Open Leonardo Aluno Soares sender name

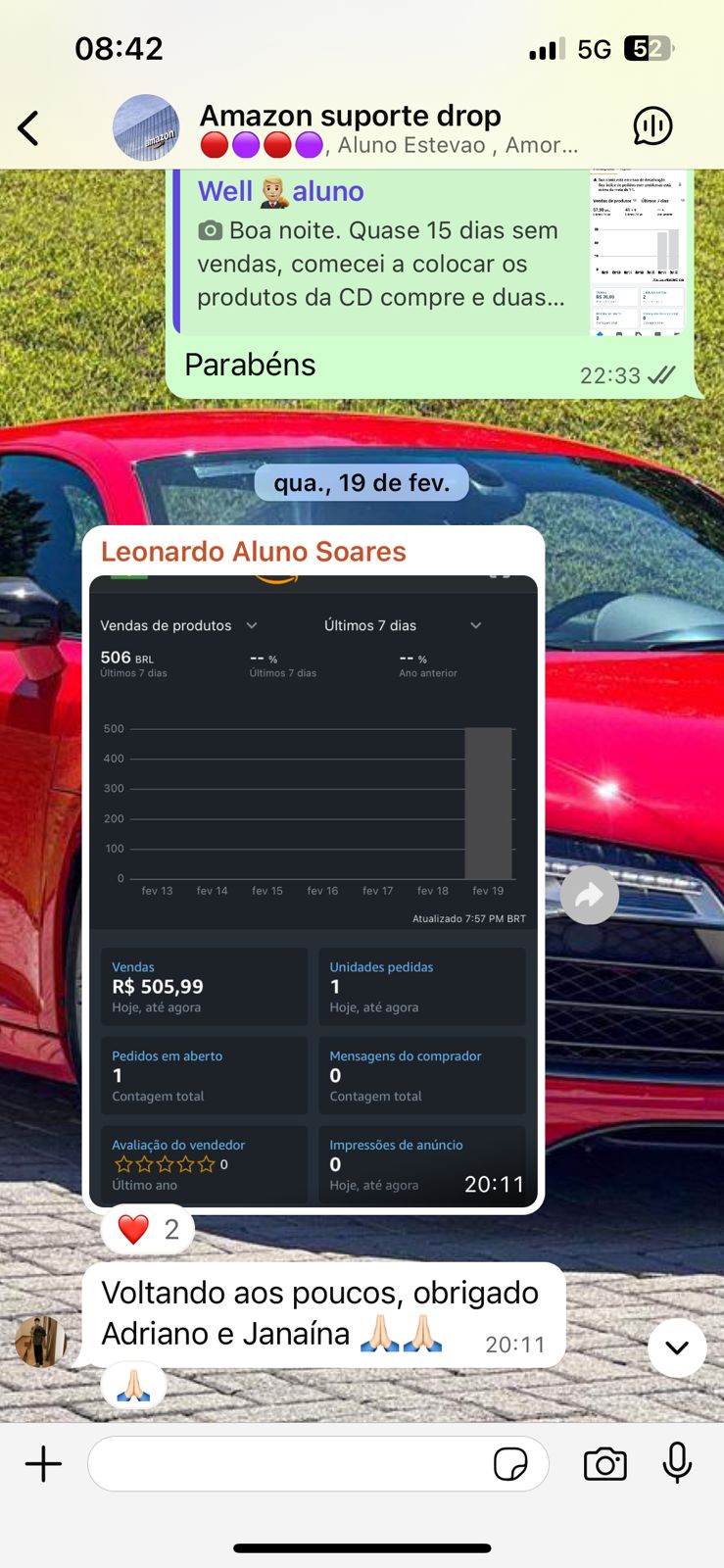click(x=253, y=552)
